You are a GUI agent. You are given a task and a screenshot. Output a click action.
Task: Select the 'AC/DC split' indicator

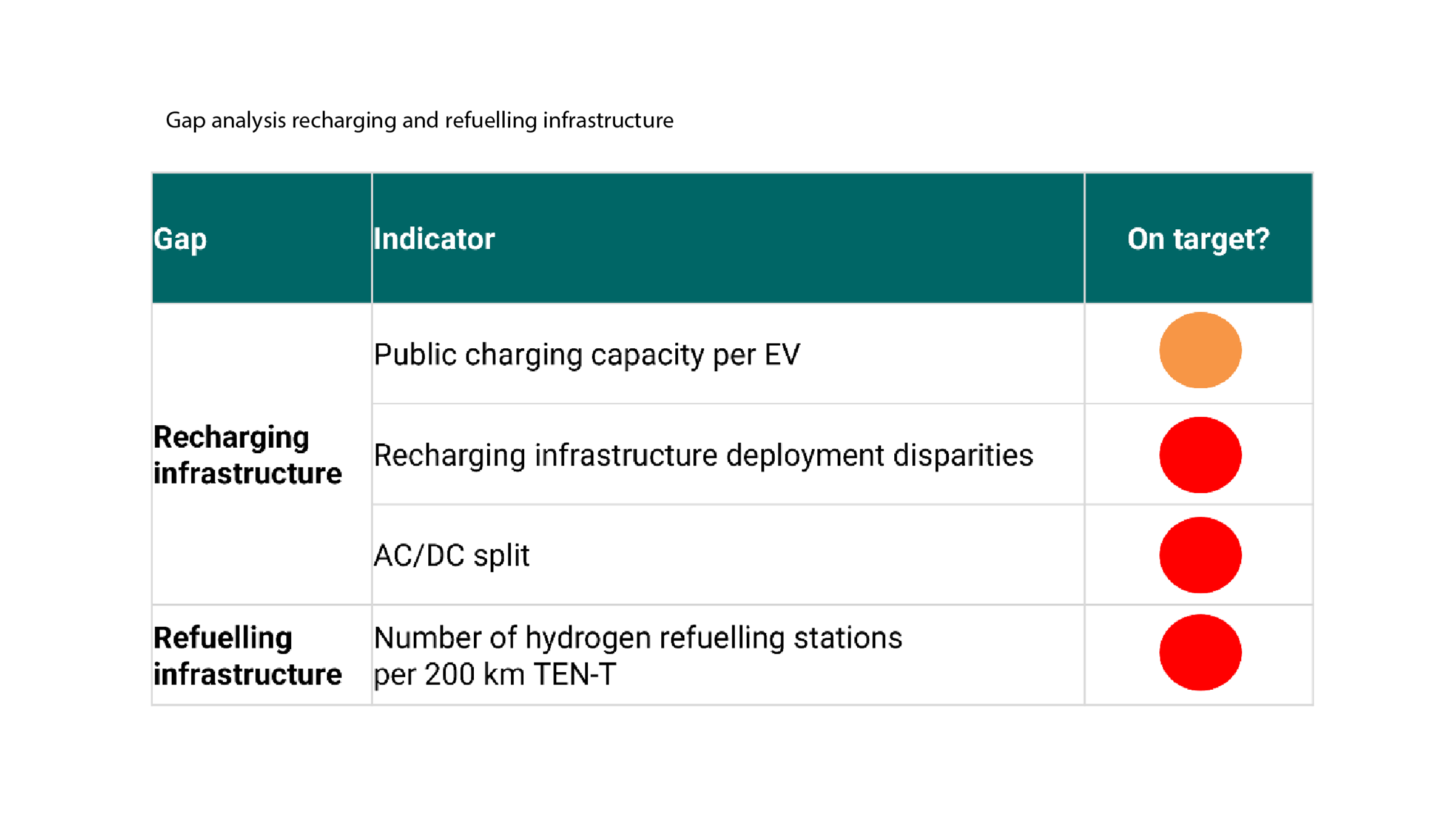(x=451, y=555)
